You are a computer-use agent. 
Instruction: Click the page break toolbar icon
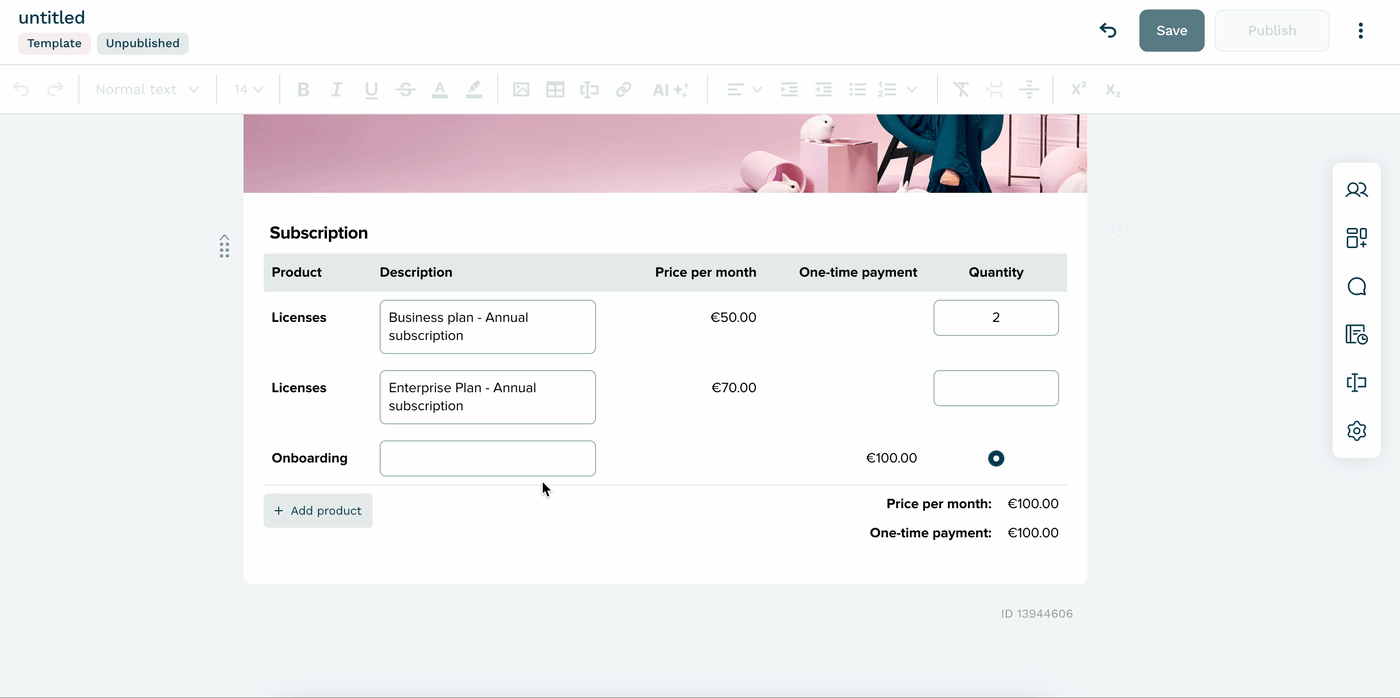pyautogui.click(x=995, y=89)
